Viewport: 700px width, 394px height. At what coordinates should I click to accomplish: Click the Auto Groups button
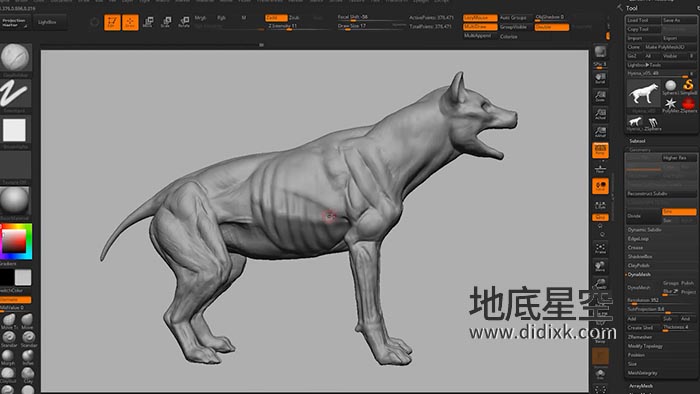coord(516,18)
